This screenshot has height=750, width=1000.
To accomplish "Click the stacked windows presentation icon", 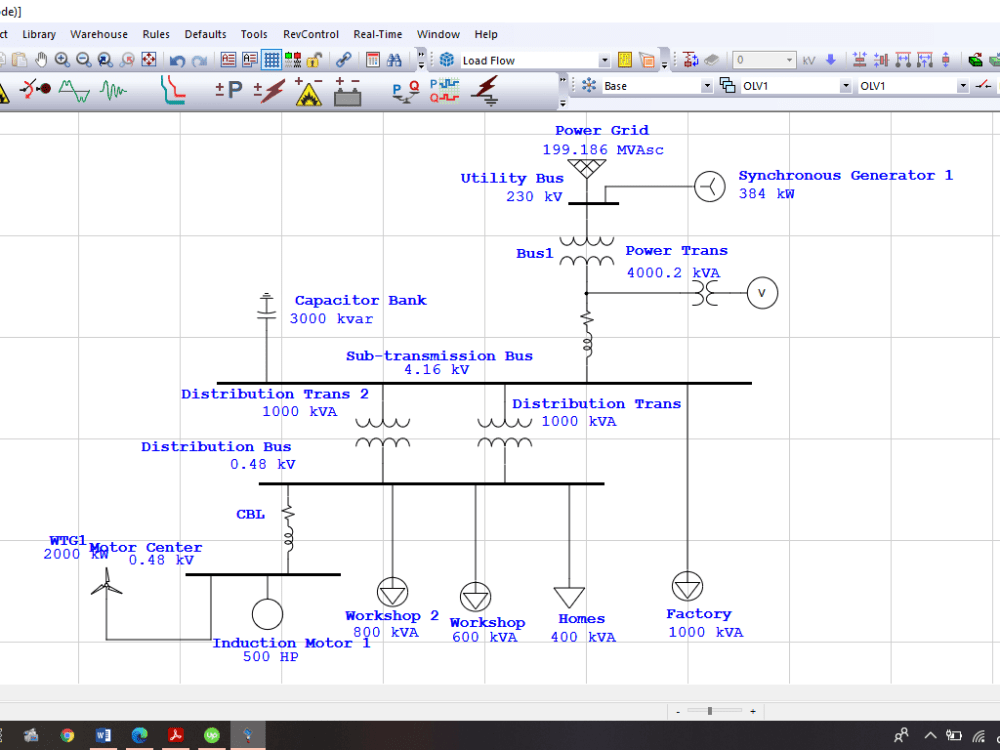I will (728, 85).
